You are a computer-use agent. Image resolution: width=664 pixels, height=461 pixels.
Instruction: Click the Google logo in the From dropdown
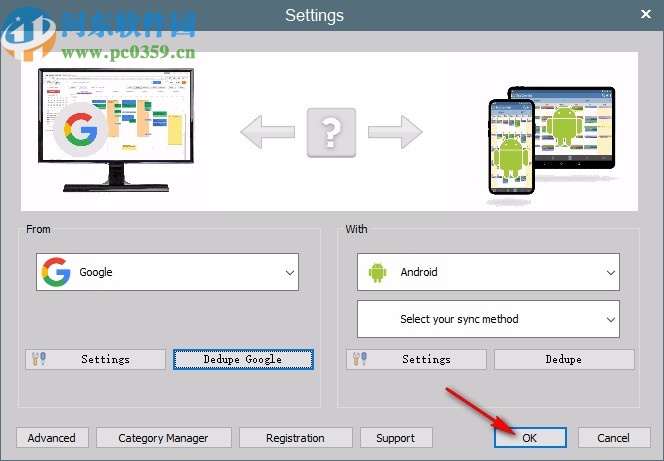tap(56, 272)
